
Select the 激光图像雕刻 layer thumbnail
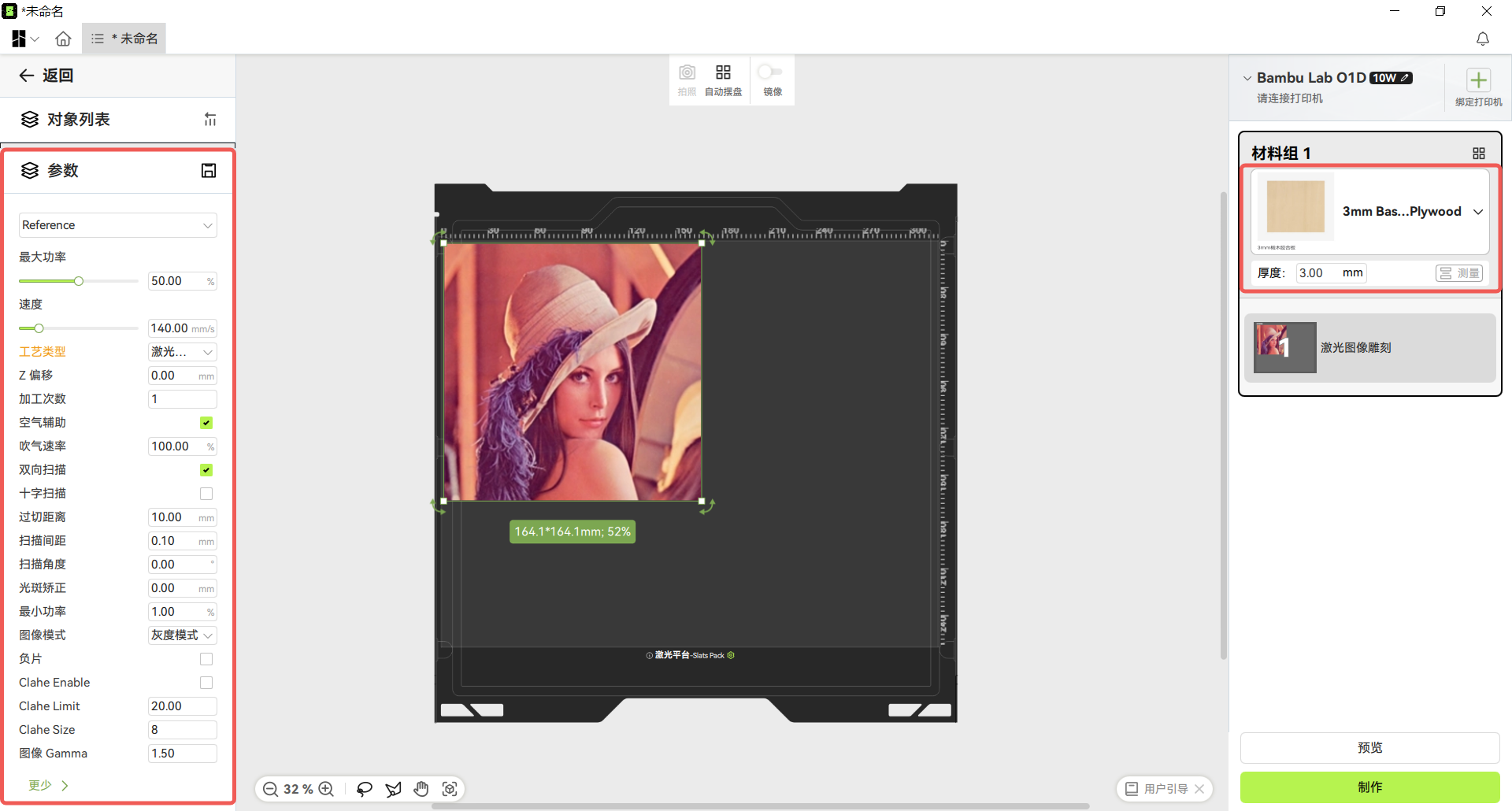pyautogui.click(x=1284, y=347)
